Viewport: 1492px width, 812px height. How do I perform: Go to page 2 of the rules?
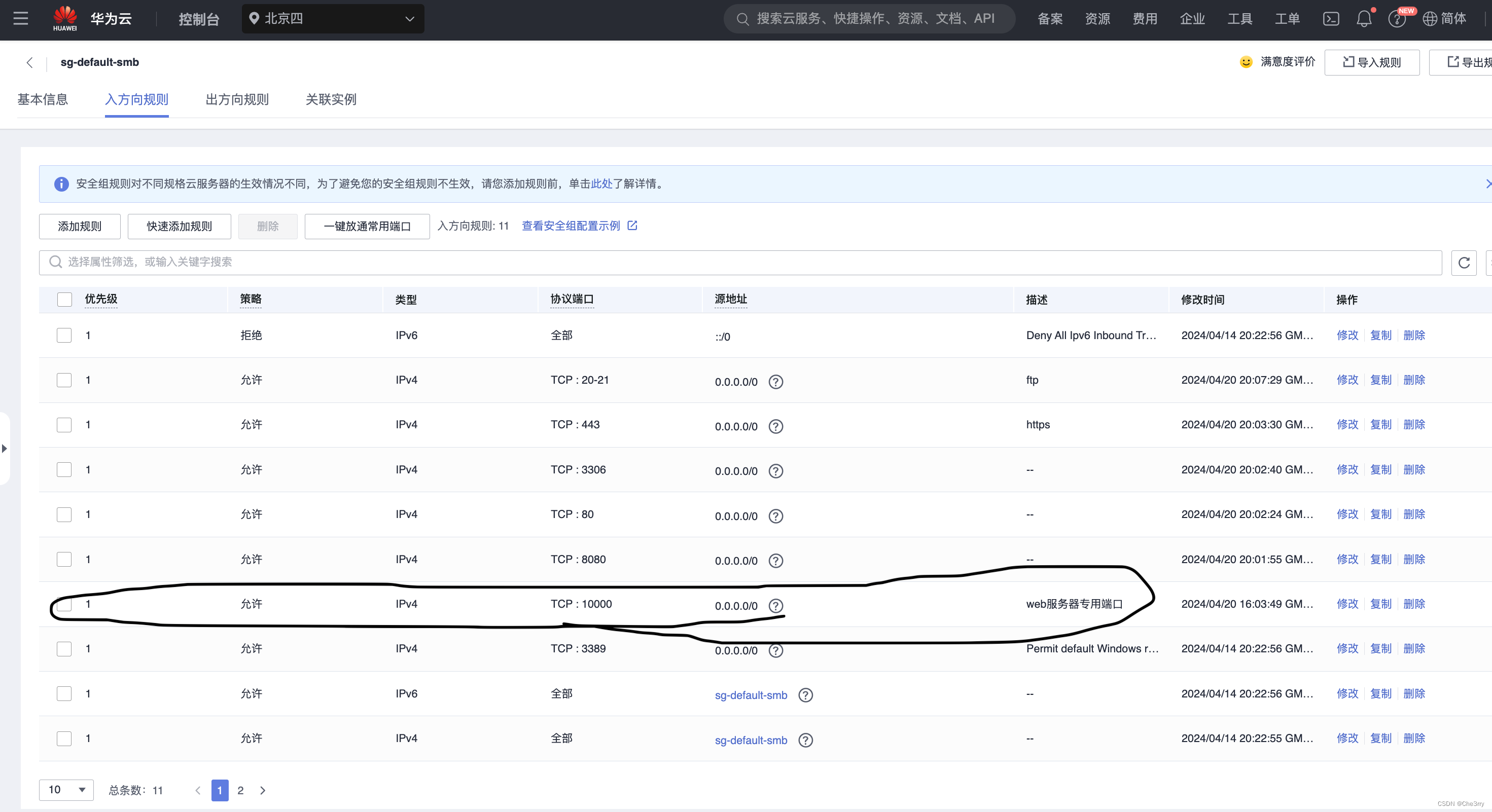coord(240,790)
